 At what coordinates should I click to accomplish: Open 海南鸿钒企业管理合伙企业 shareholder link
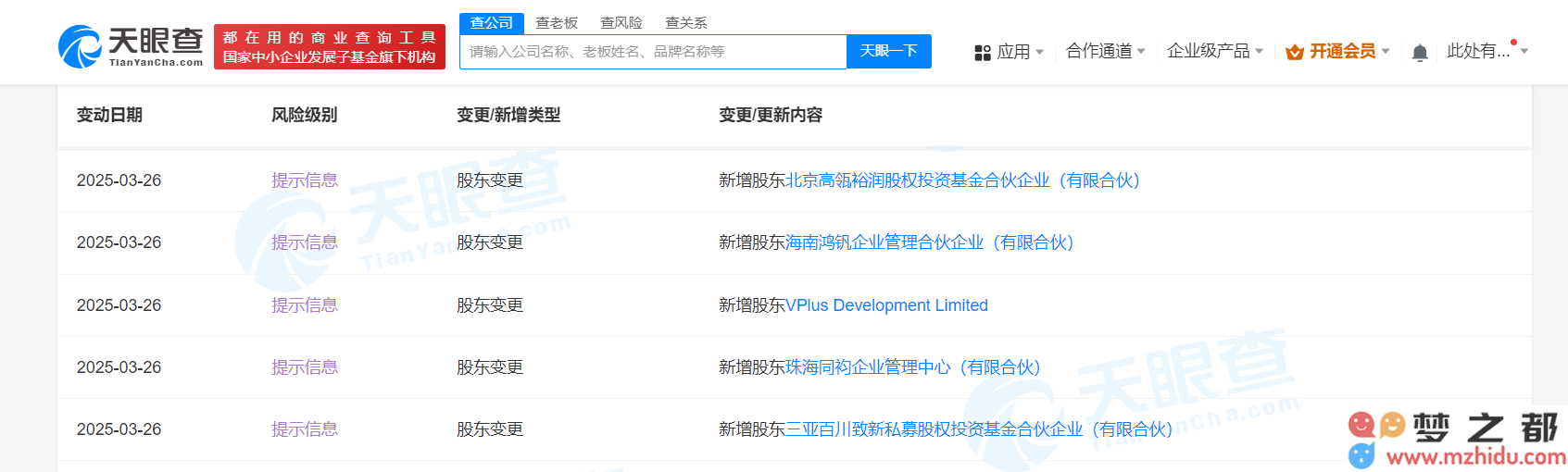click(x=929, y=242)
